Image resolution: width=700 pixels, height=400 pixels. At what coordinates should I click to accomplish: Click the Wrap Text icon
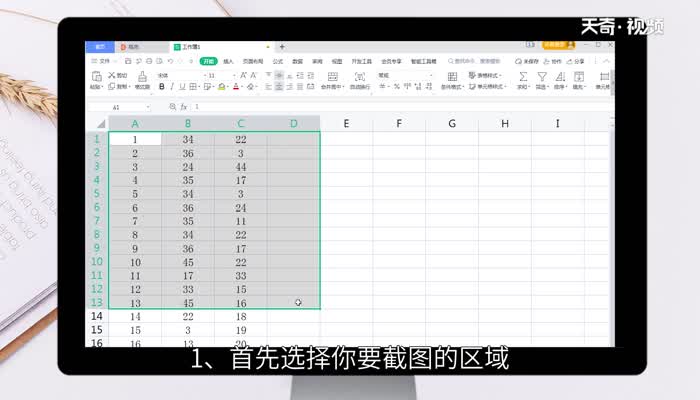coord(360,76)
